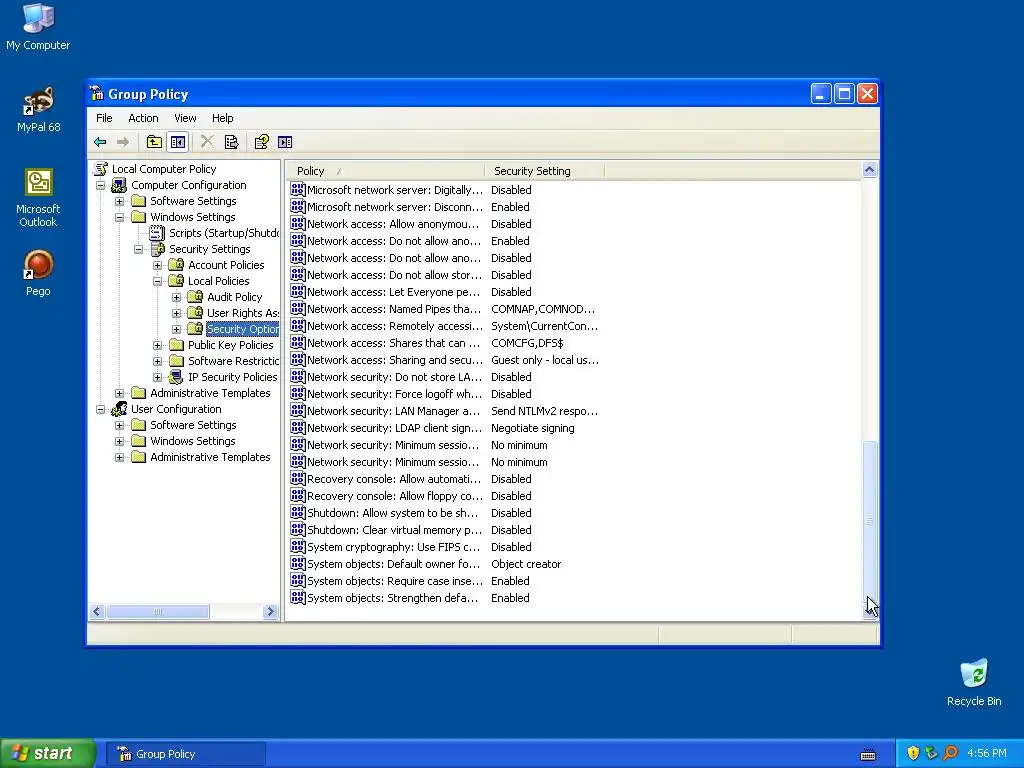This screenshot has width=1024, height=768.
Task: Click the orange magnifier tray icon
Action: point(950,753)
